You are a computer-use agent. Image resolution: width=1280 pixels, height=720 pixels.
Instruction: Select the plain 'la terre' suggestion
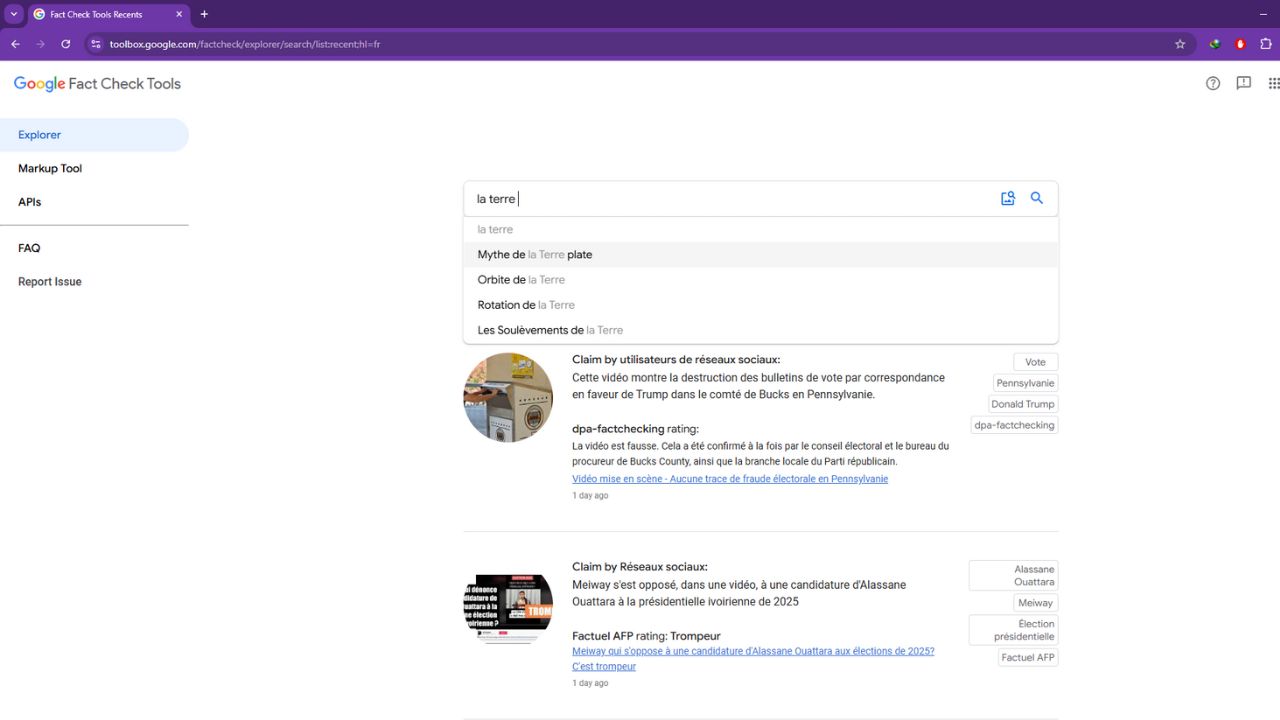point(760,229)
